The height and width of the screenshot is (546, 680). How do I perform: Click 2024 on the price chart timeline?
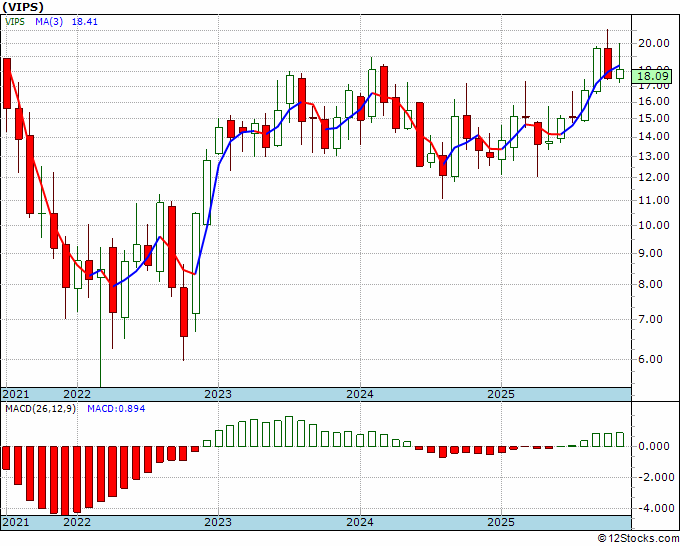(360, 394)
